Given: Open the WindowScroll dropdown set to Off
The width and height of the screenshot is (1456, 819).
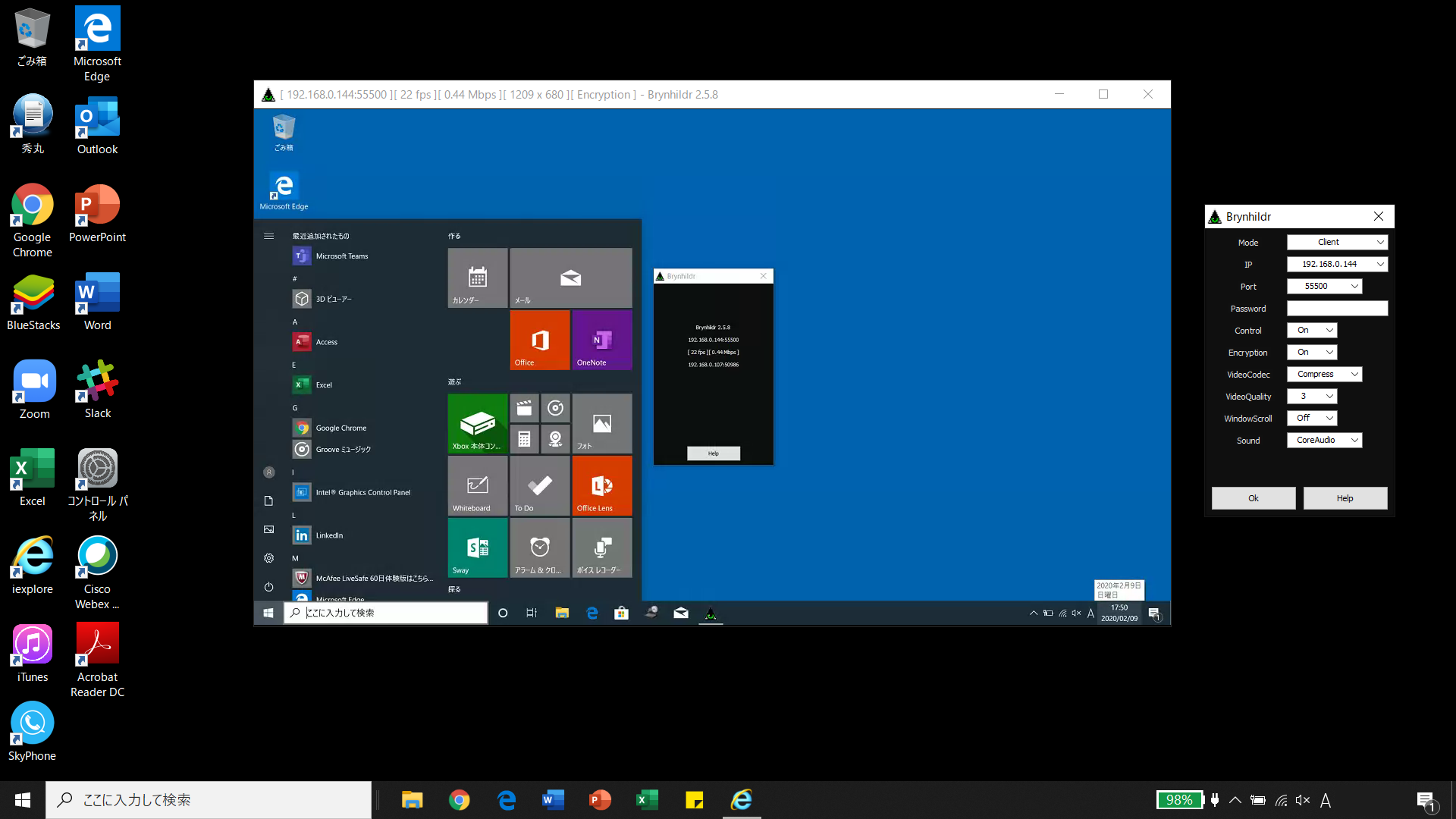Looking at the screenshot, I should coord(1312,418).
